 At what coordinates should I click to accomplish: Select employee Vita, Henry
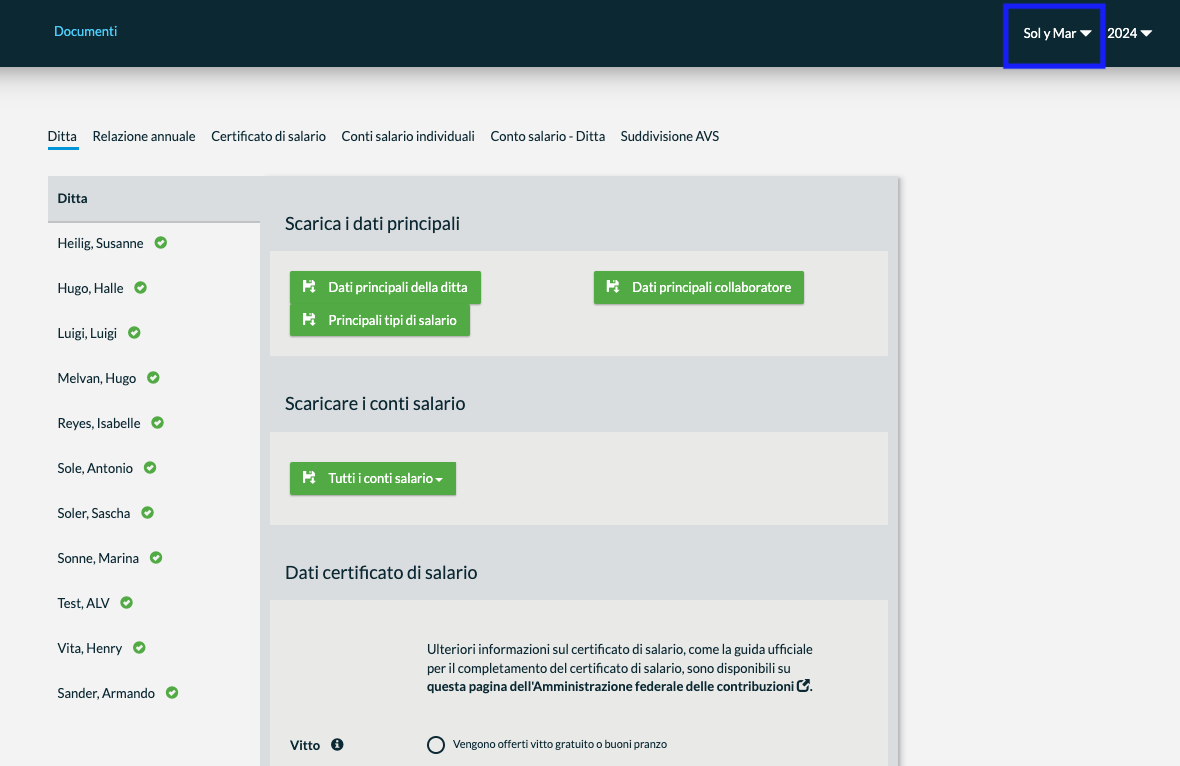(x=90, y=649)
